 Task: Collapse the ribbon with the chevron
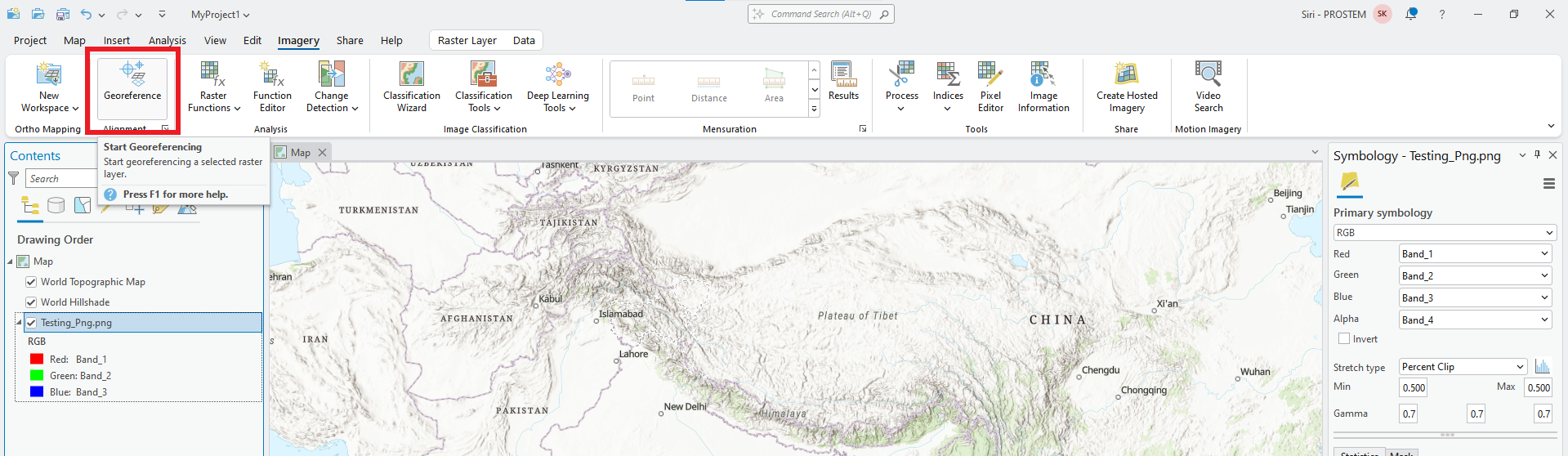[x=1551, y=126]
